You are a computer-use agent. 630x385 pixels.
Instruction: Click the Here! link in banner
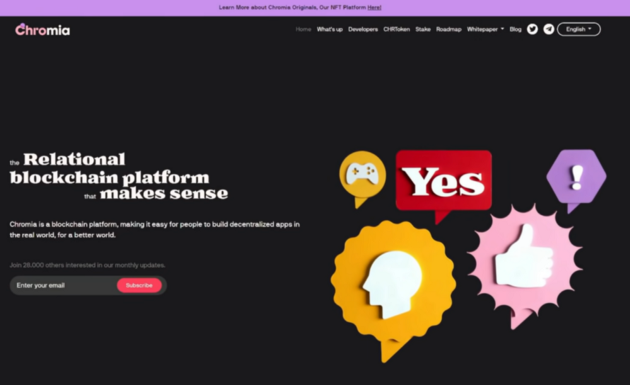374,7
